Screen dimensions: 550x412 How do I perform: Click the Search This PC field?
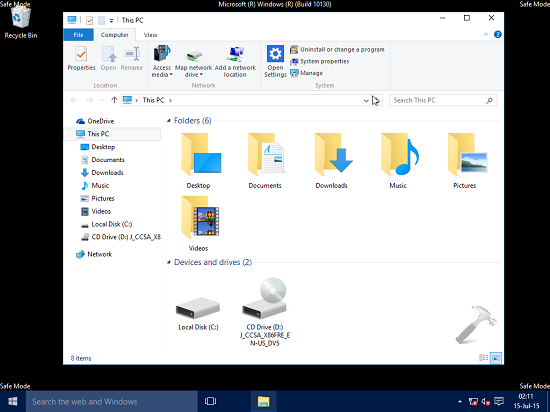pyautogui.click(x=443, y=100)
